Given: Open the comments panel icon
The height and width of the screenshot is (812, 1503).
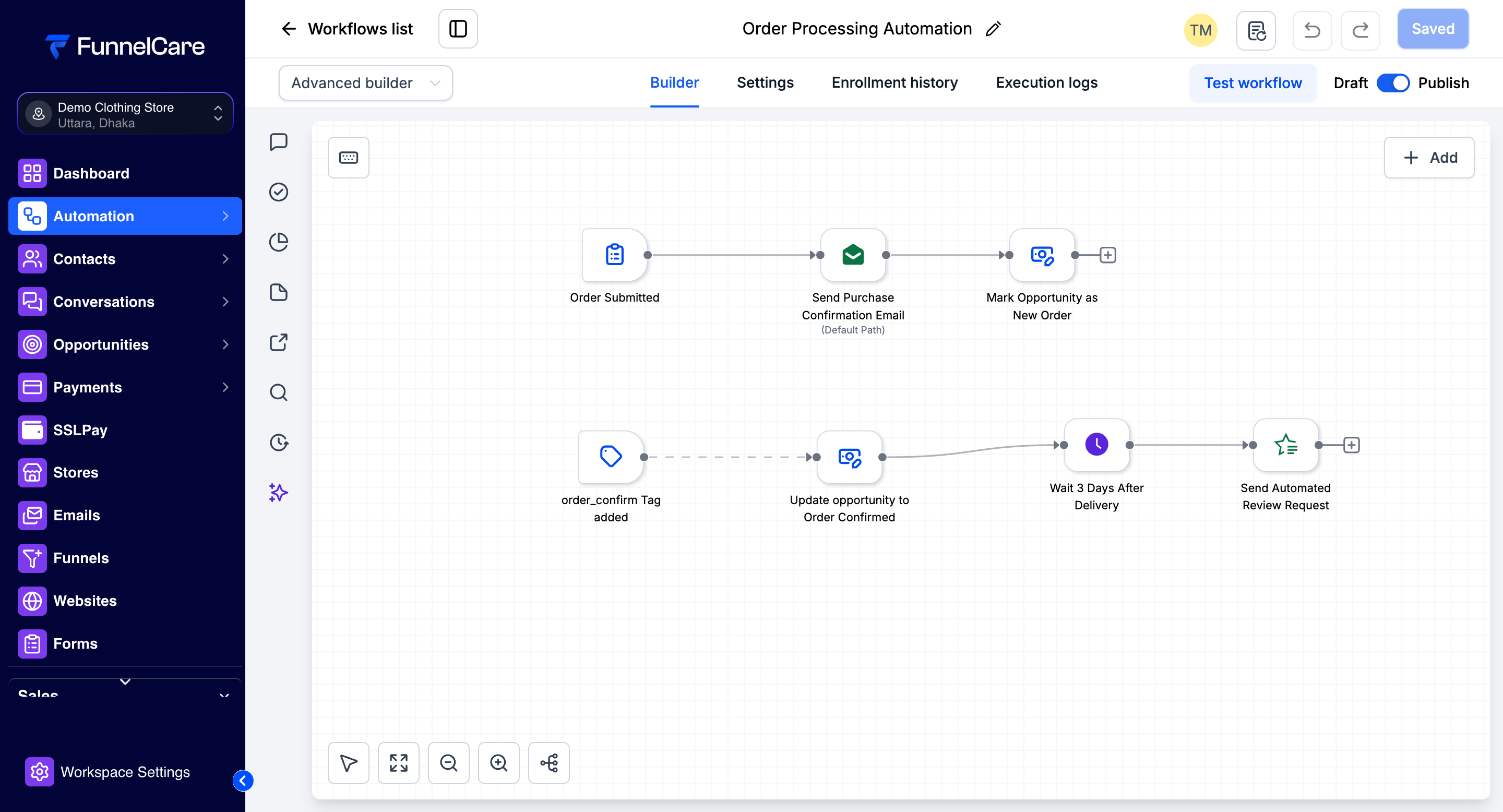Looking at the screenshot, I should point(278,142).
